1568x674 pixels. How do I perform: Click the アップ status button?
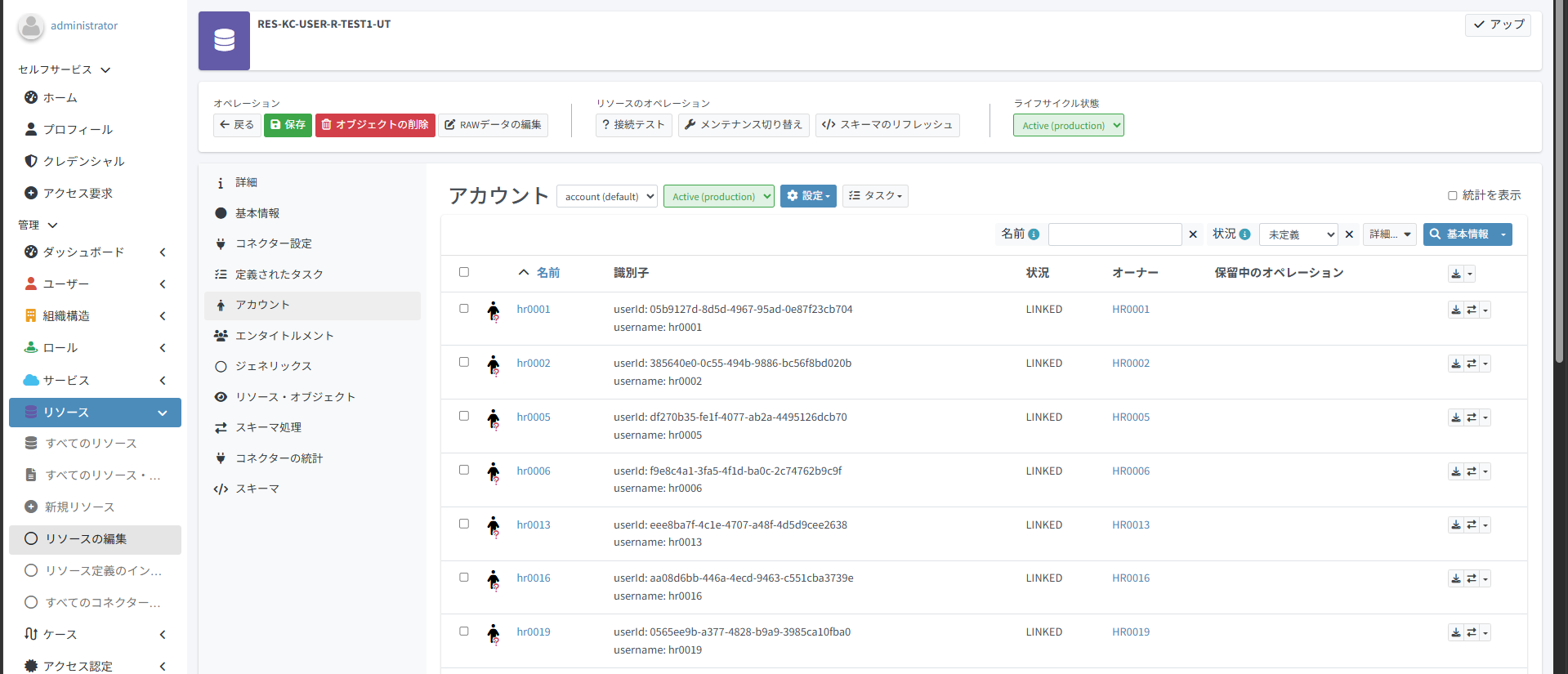(1498, 25)
